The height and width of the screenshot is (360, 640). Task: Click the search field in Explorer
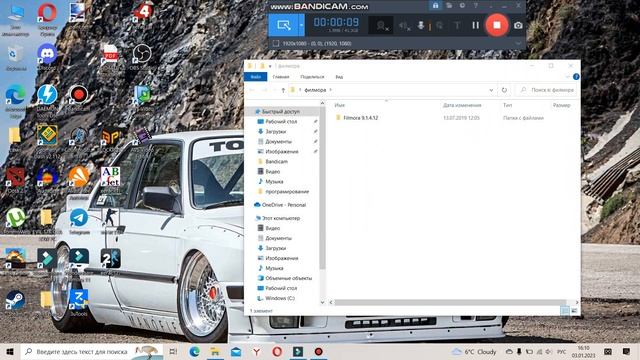click(x=547, y=90)
